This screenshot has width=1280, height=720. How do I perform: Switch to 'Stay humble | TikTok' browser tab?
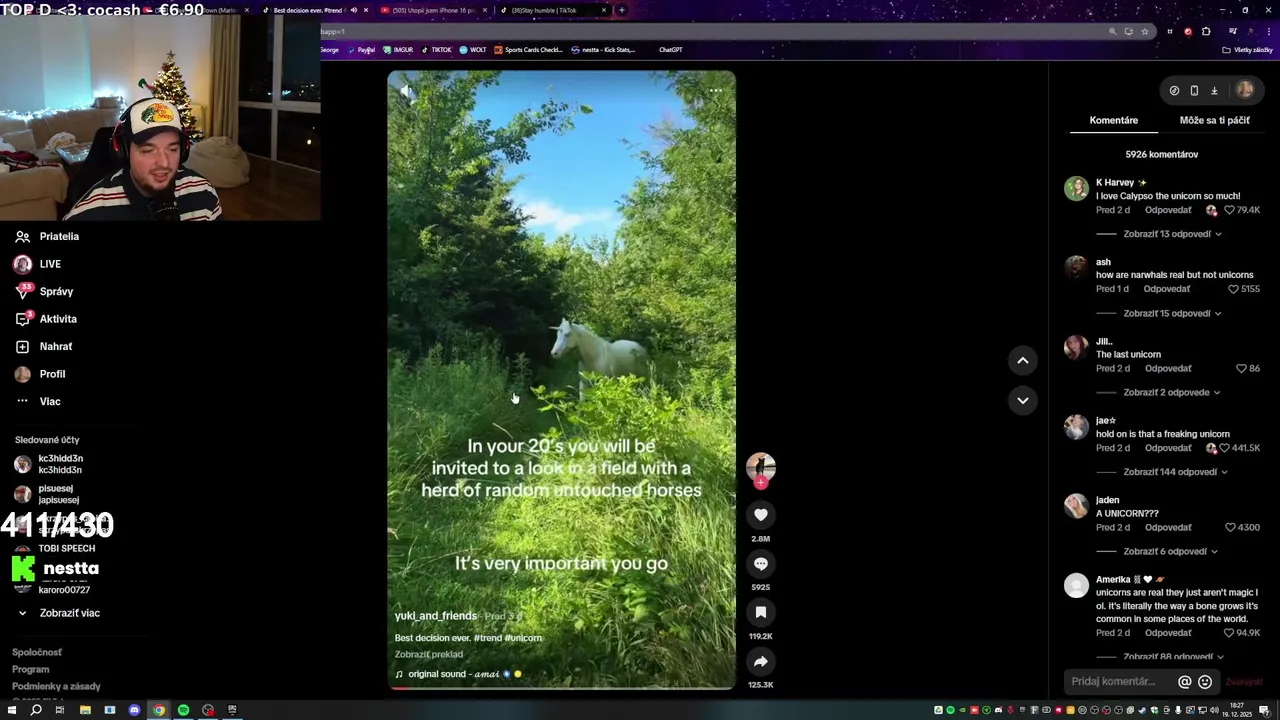[x=544, y=10]
